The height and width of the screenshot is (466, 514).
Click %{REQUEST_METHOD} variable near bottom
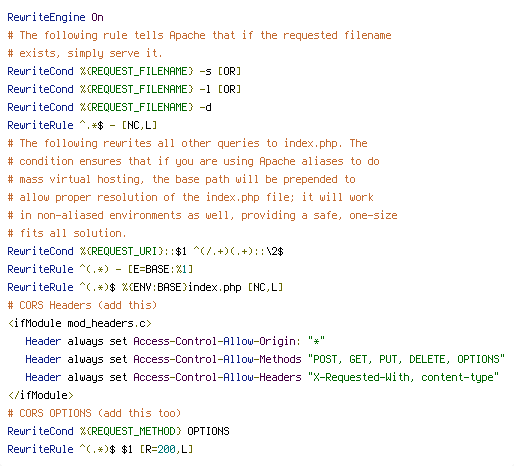pos(130,431)
